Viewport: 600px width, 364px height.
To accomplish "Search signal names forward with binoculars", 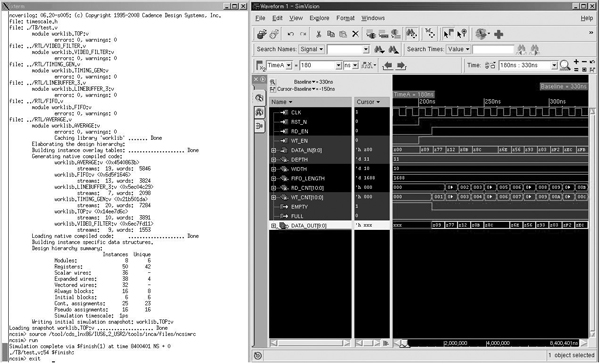I will 379,49.
